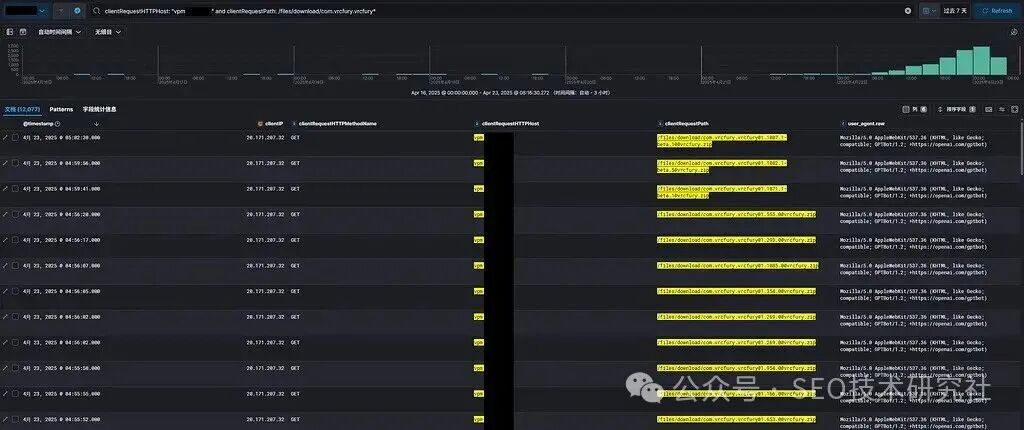Click the timestamp info icon
This screenshot has width=1024, height=430.
click(x=58, y=124)
